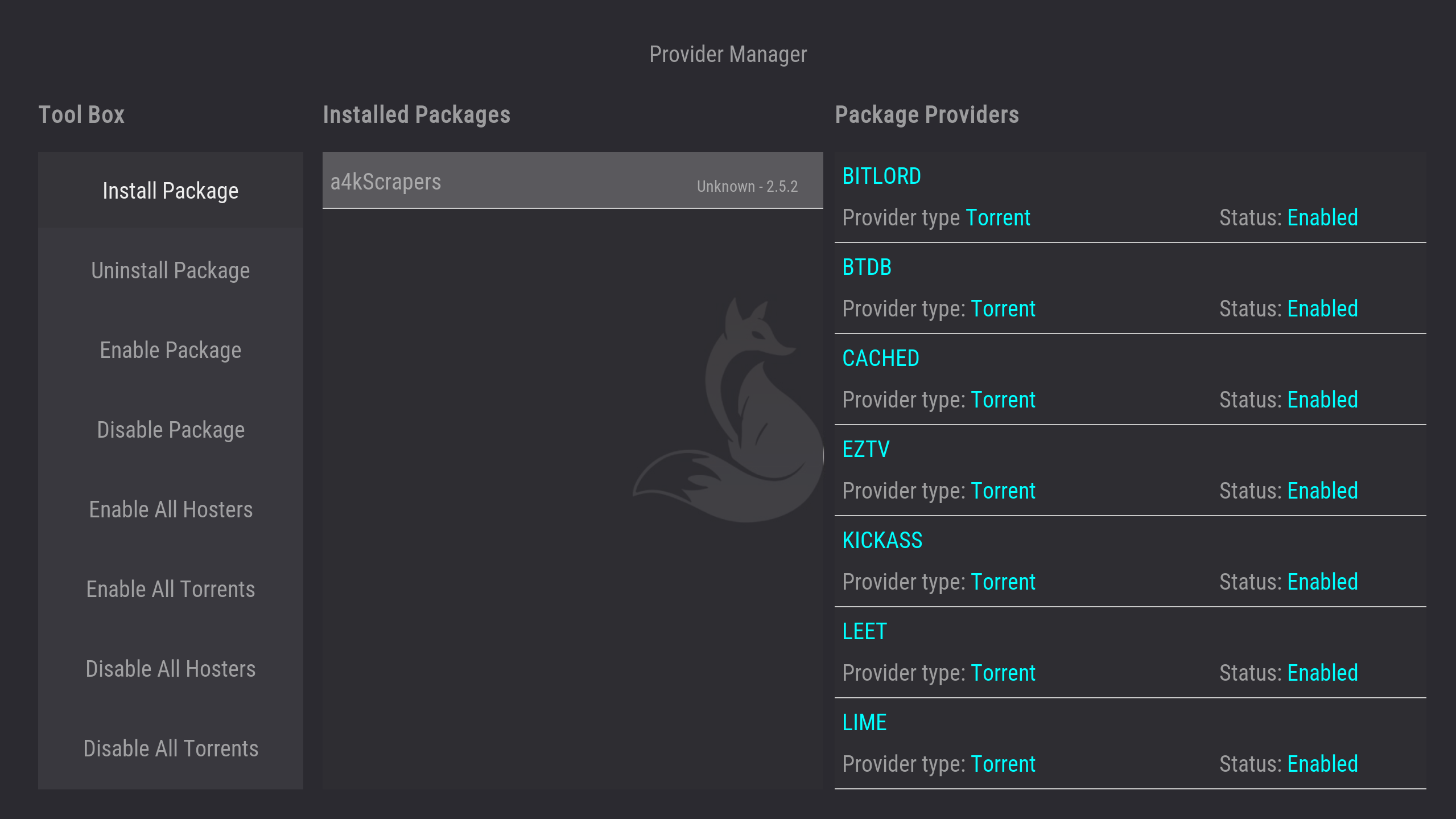Click the Package Providers heading

point(926,115)
